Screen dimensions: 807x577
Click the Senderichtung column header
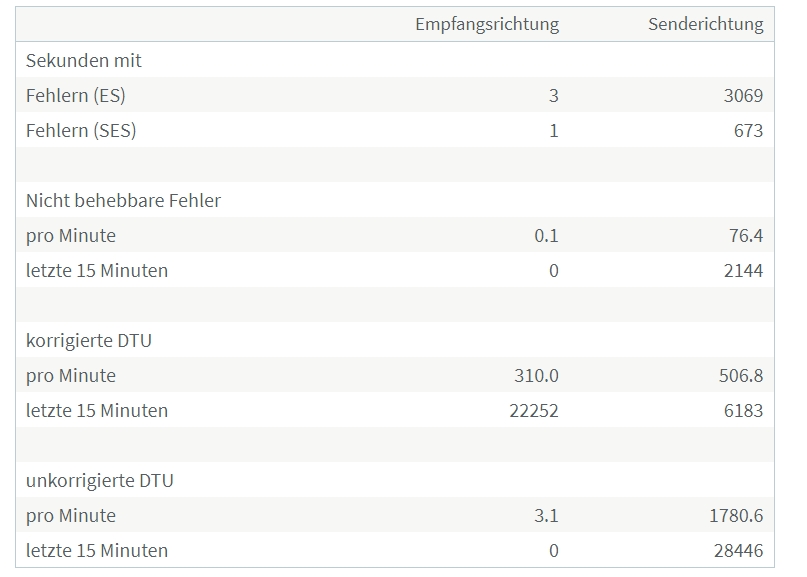706,24
